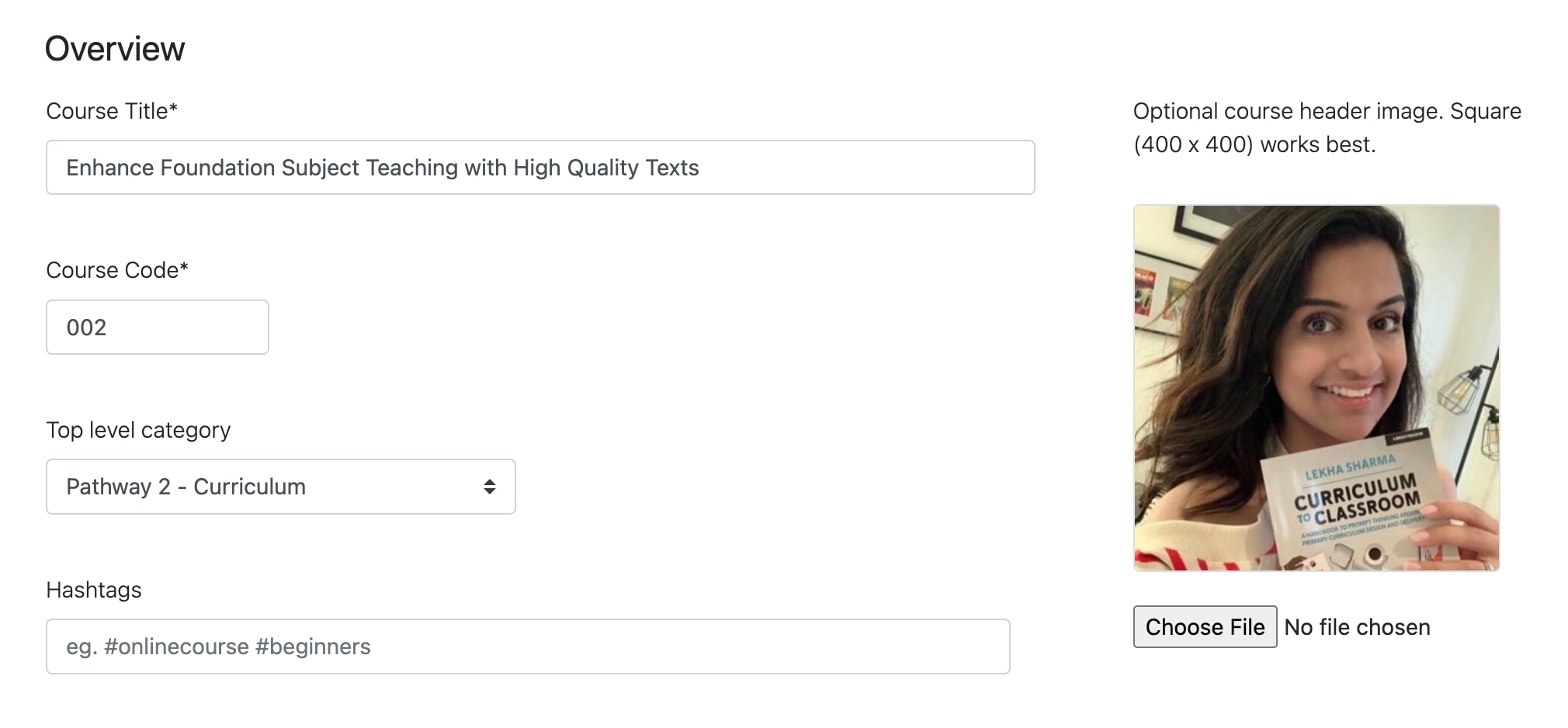Click the optional course header image hint text
The height and width of the screenshot is (728, 1568).
(1327, 127)
